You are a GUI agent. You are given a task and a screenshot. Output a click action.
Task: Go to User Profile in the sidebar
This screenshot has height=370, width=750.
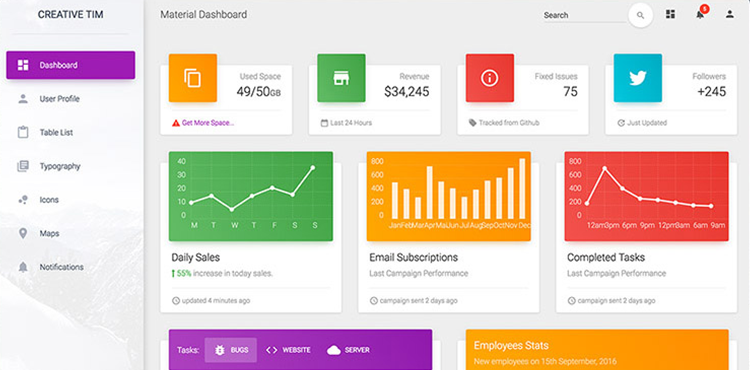[x=71, y=99]
